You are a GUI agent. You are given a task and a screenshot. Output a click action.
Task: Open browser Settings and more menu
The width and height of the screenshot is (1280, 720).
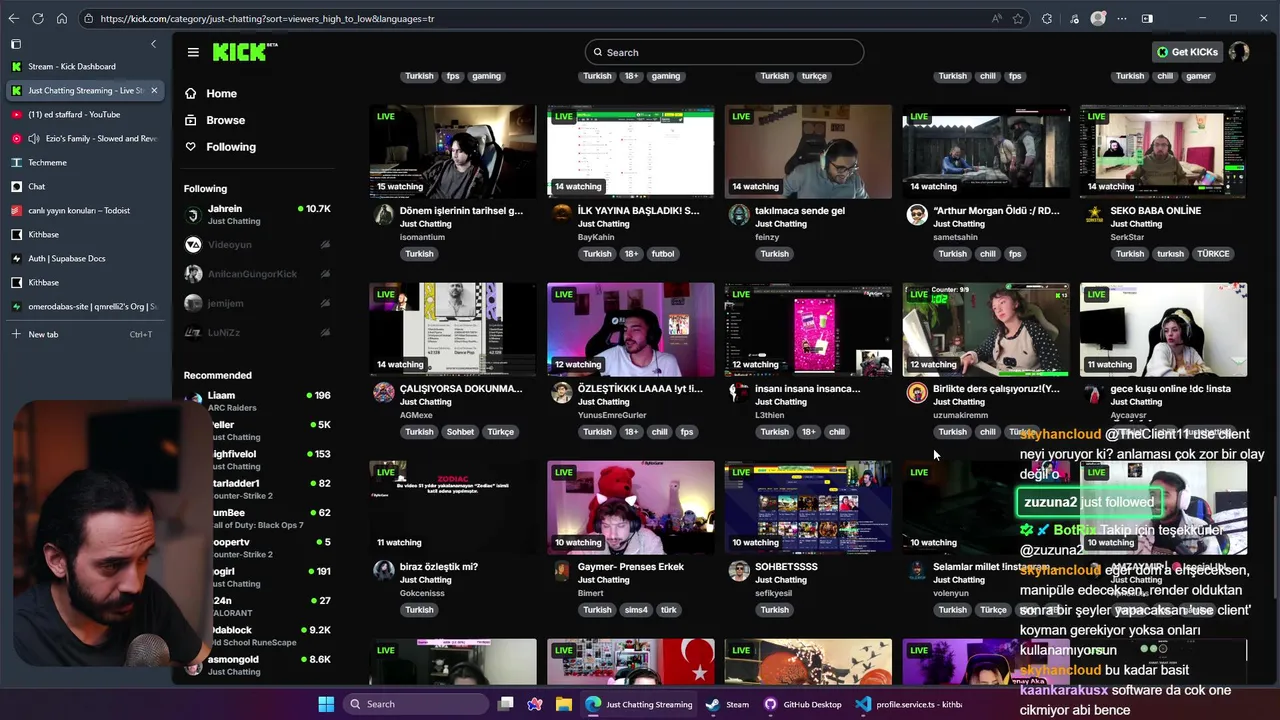pyautogui.click(x=1122, y=18)
